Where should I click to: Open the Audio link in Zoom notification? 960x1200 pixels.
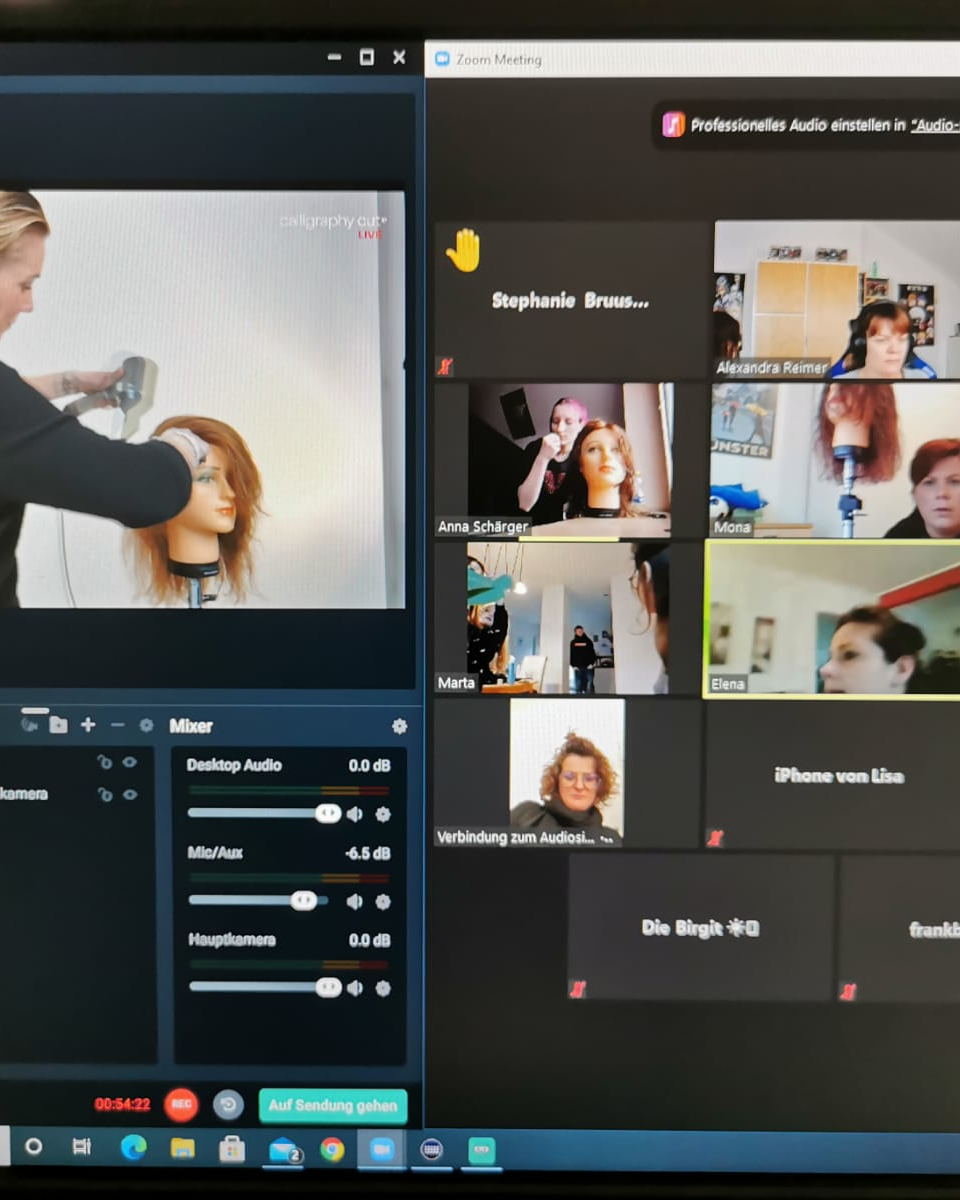[935, 126]
